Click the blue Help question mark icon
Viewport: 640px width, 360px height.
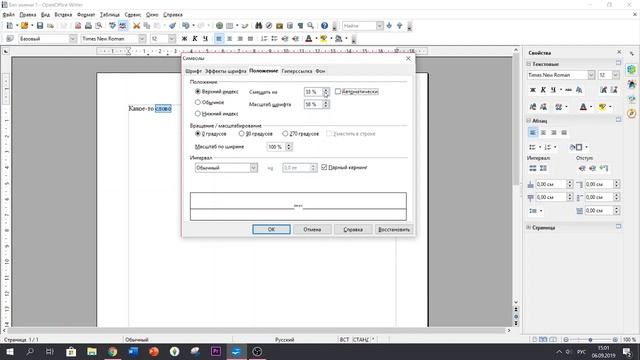(324, 26)
